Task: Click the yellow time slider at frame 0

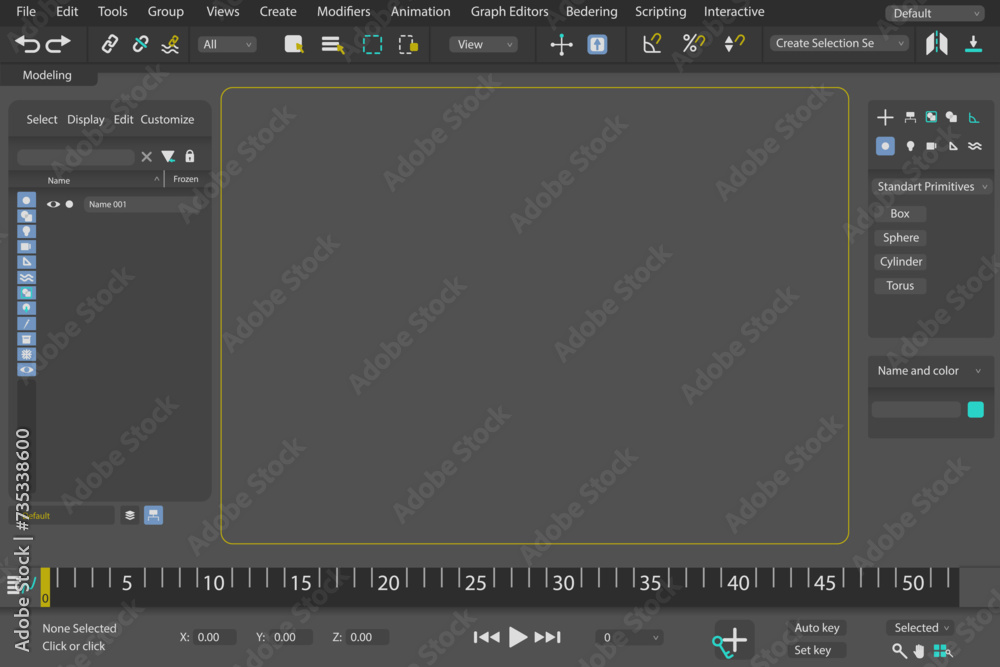Action: pos(45,587)
